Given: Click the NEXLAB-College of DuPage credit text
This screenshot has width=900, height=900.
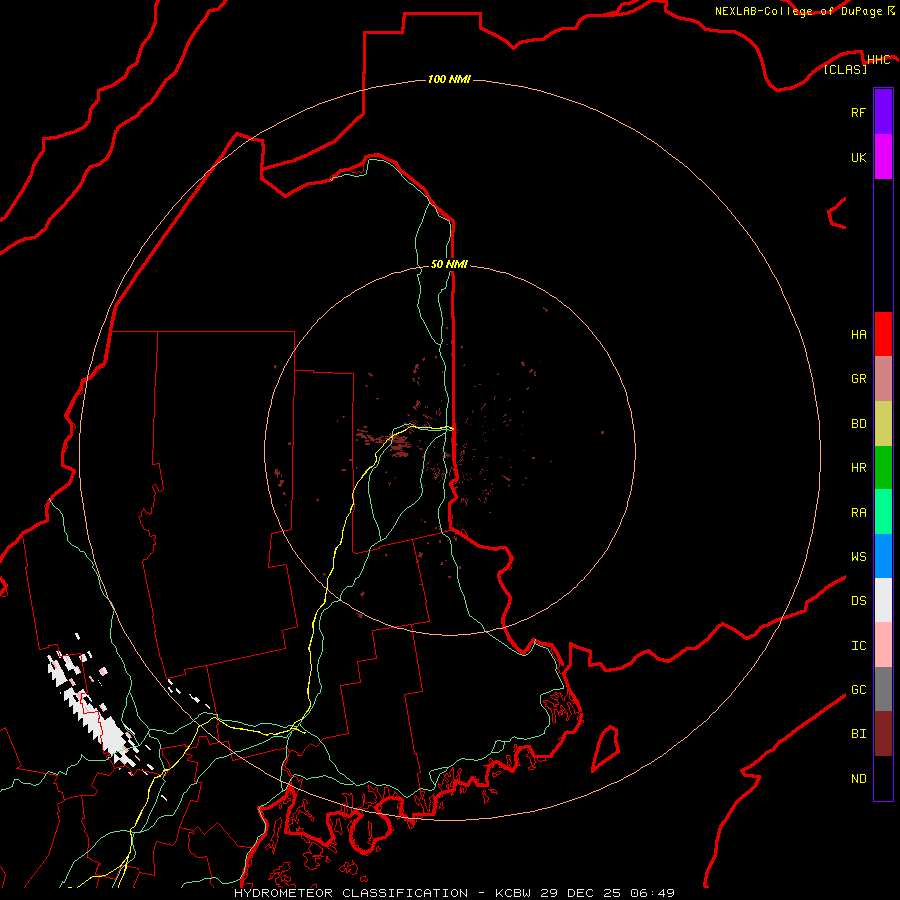Looking at the screenshot, I should 804,11.
